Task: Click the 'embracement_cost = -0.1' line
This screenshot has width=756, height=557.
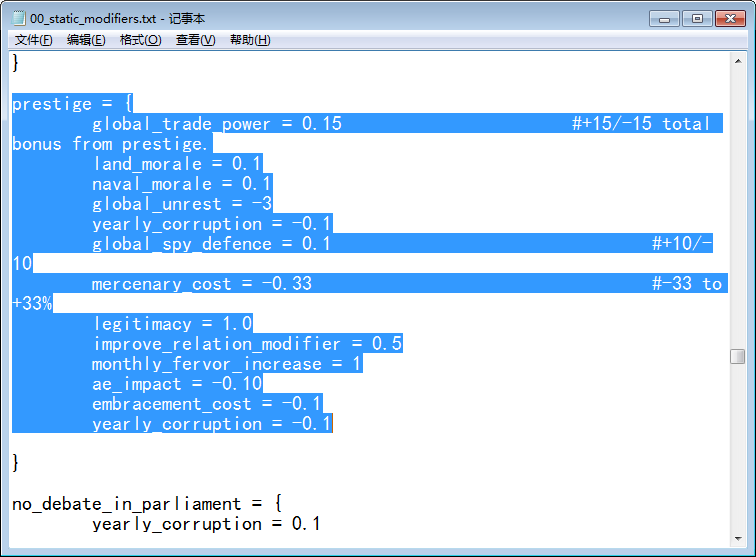Action: click(207, 404)
